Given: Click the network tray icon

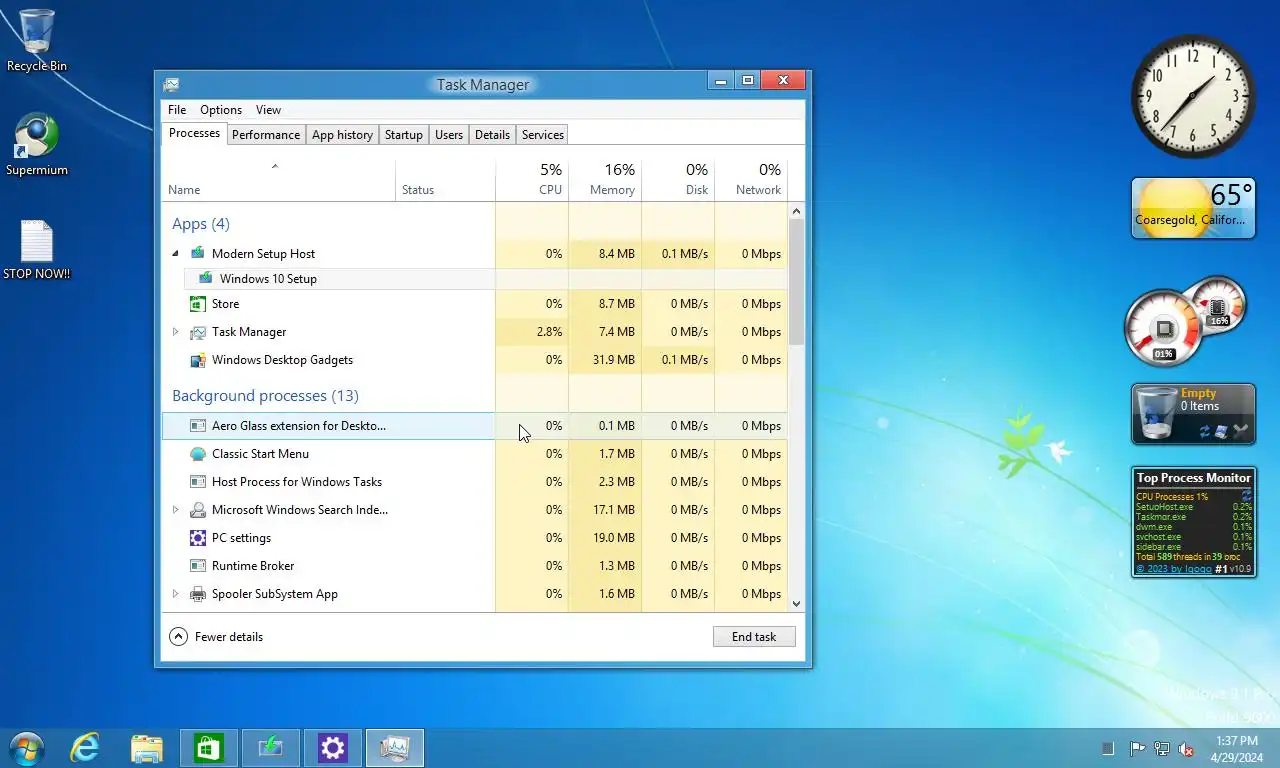Looking at the screenshot, I should pyautogui.click(x=1162, y=748).
